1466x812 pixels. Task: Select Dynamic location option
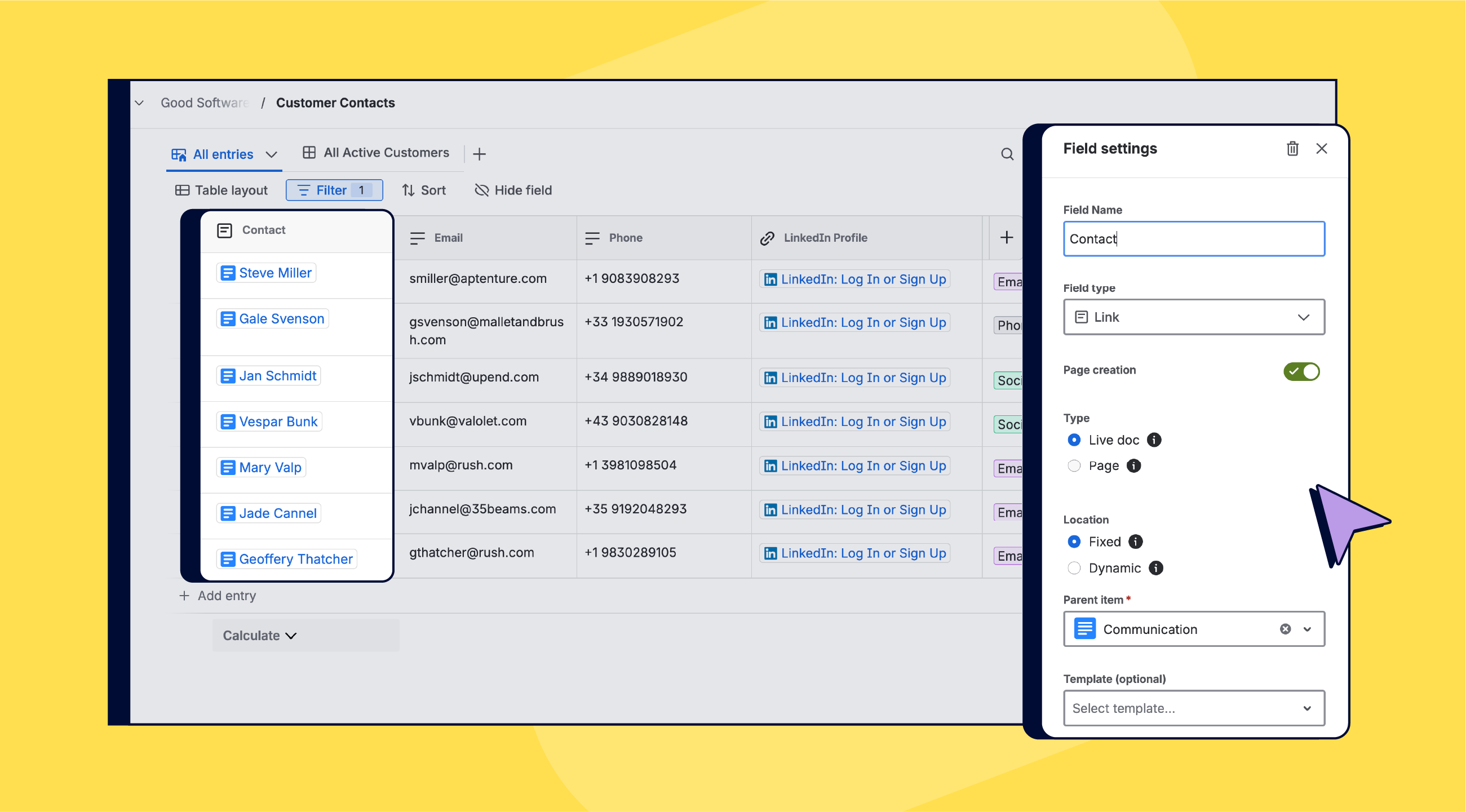[x=1074, y=568]
